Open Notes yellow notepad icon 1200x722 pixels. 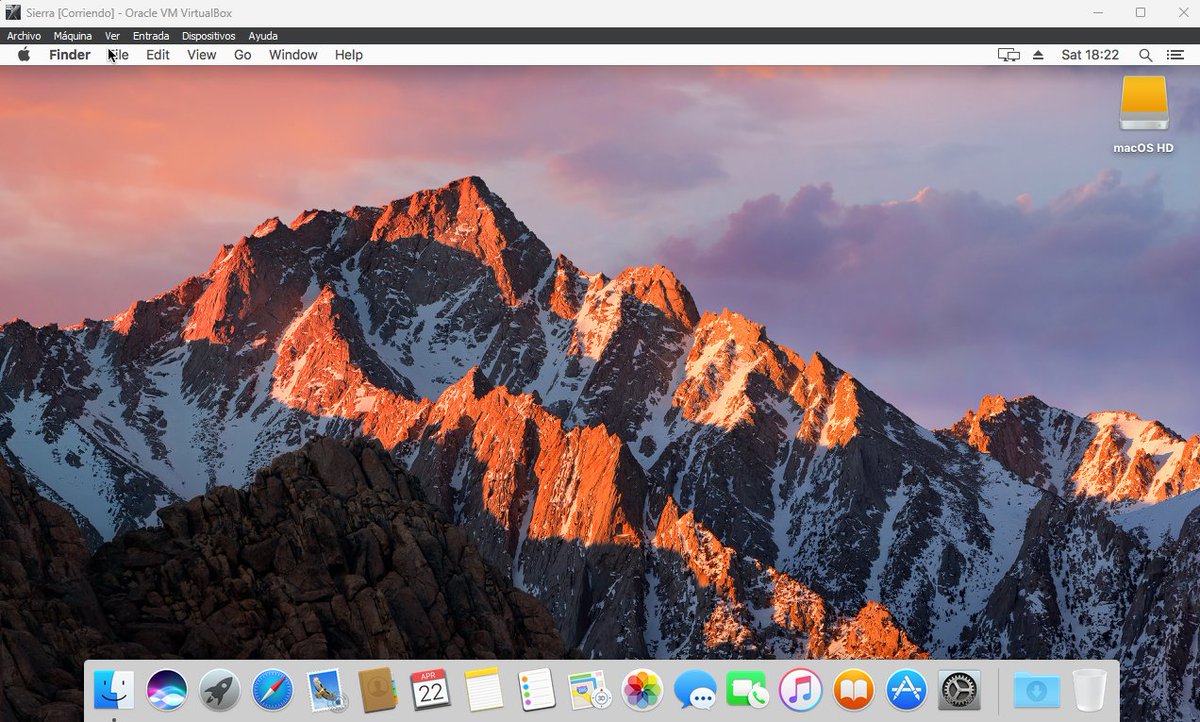coord(483,690)
